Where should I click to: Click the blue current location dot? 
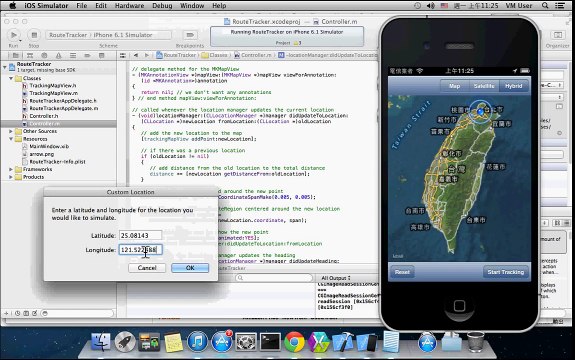(480, 112)
